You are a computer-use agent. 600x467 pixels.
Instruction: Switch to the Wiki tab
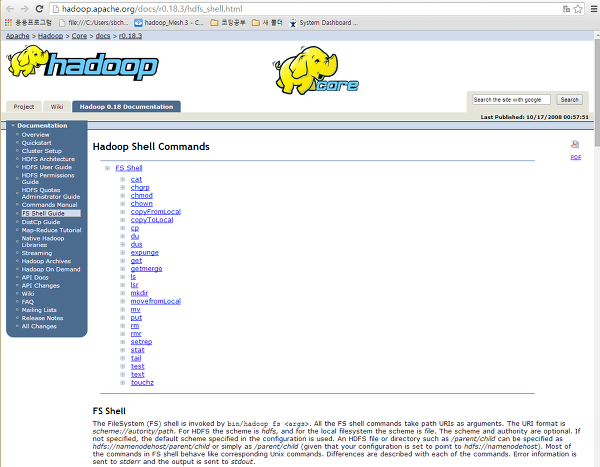(57, 107)
